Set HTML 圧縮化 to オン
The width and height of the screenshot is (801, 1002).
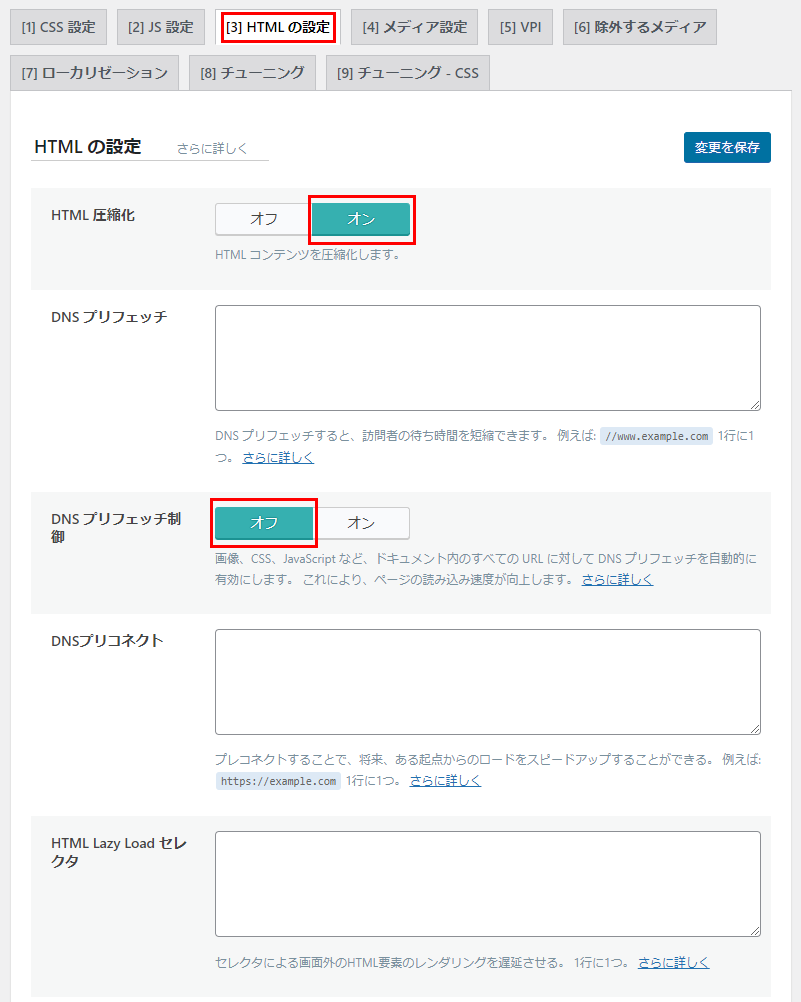click(361, 219)
